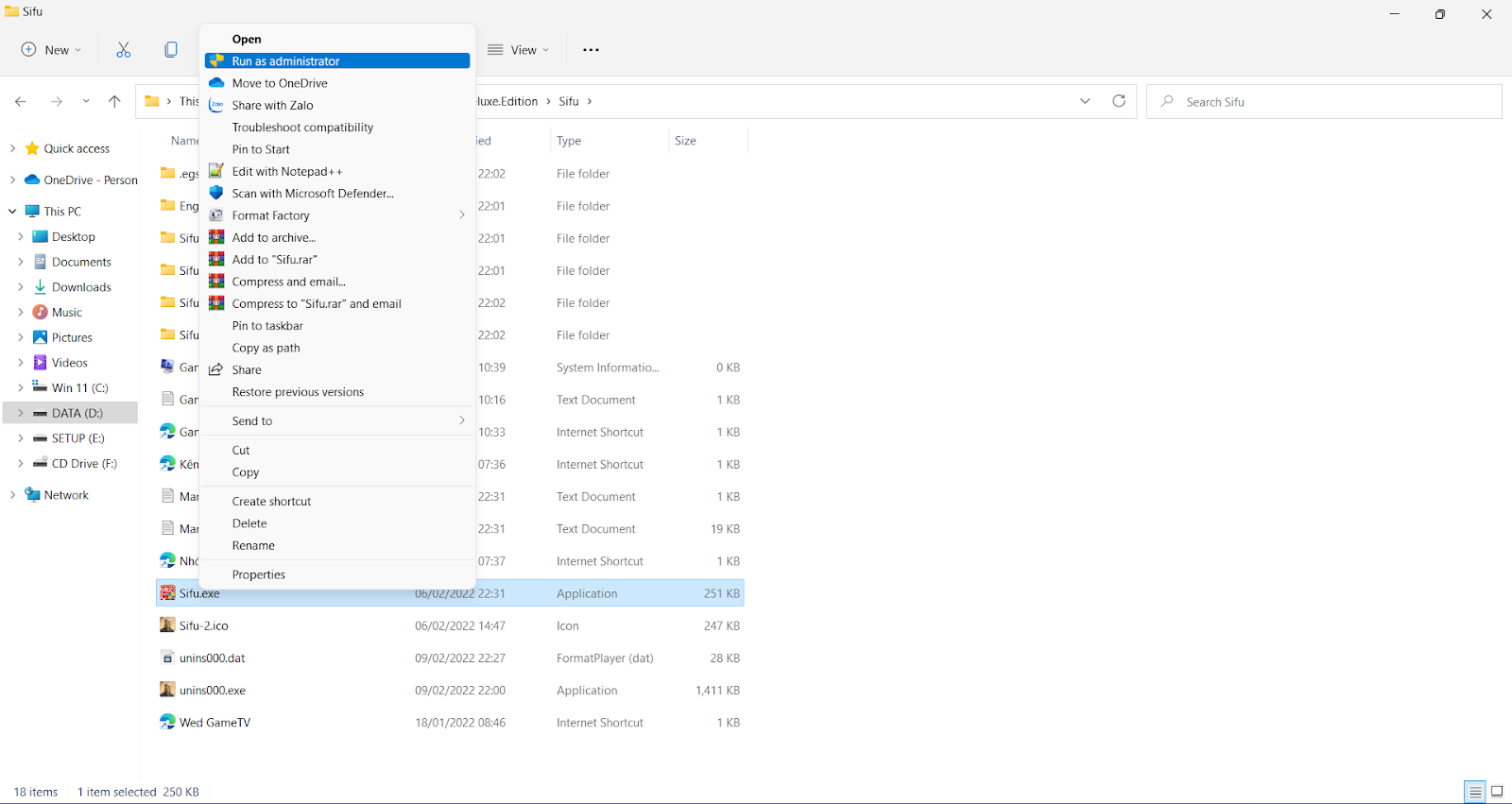Expand the Network tree node
The width and height of the screenshot is (1512, 804).
[12, 494]
